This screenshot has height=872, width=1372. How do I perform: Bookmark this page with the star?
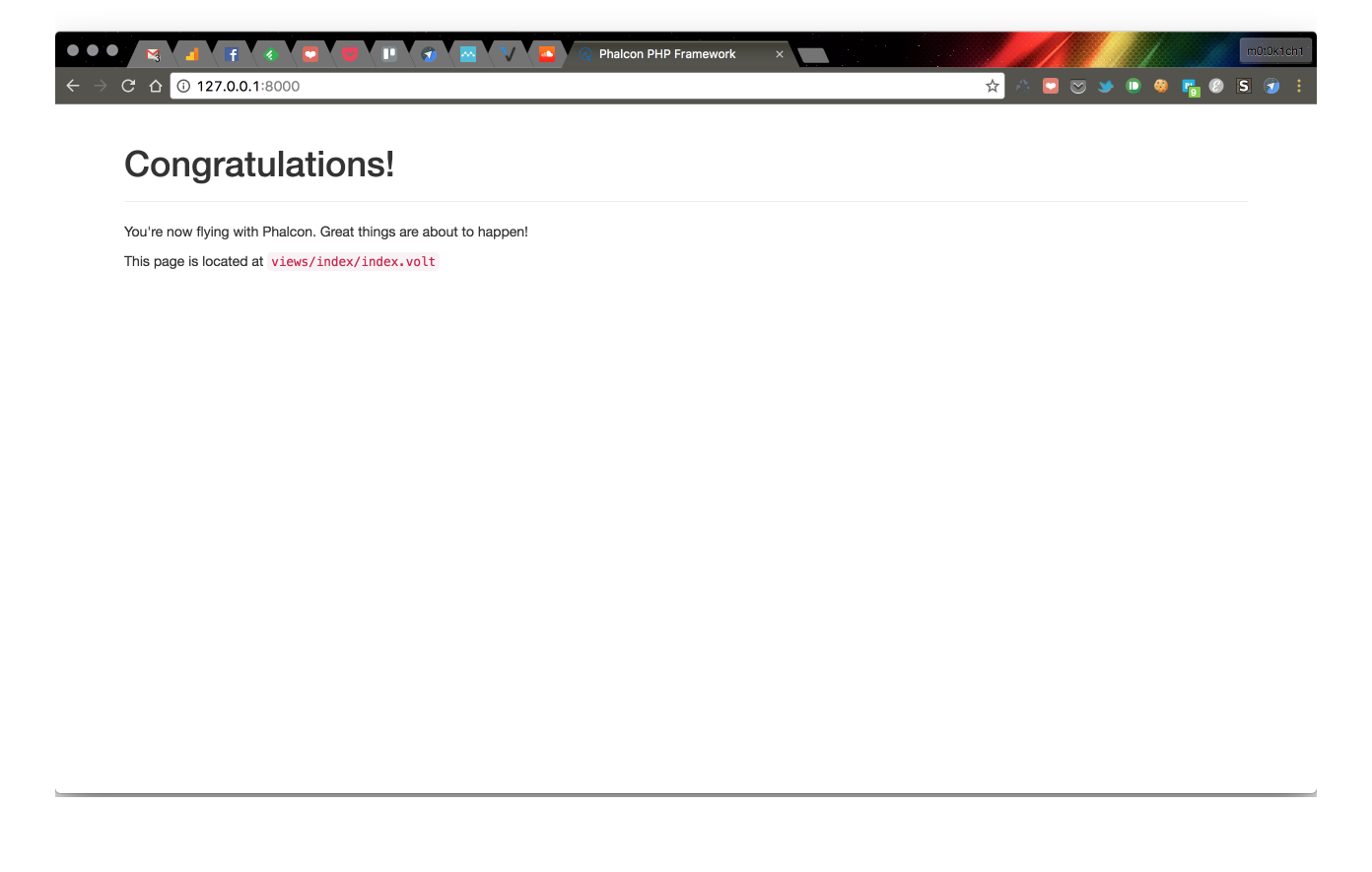(x=992, y=86)
